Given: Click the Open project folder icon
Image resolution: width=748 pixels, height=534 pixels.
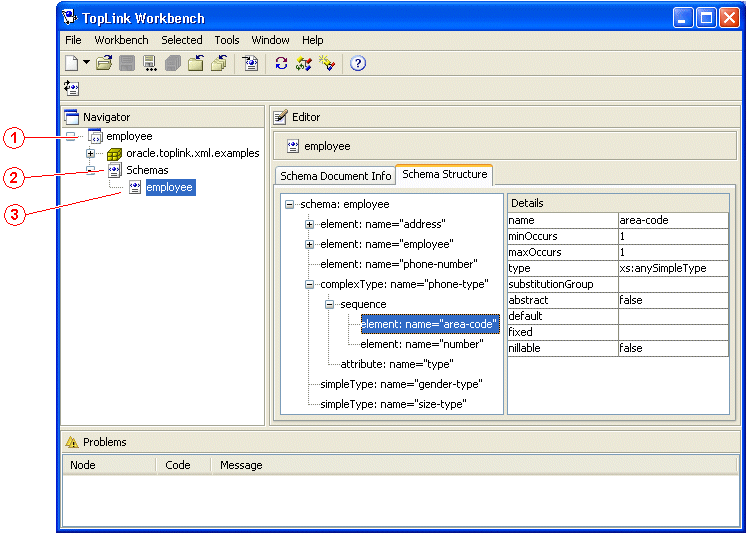Looking at the screenshot, I should (x=104, y=63).
